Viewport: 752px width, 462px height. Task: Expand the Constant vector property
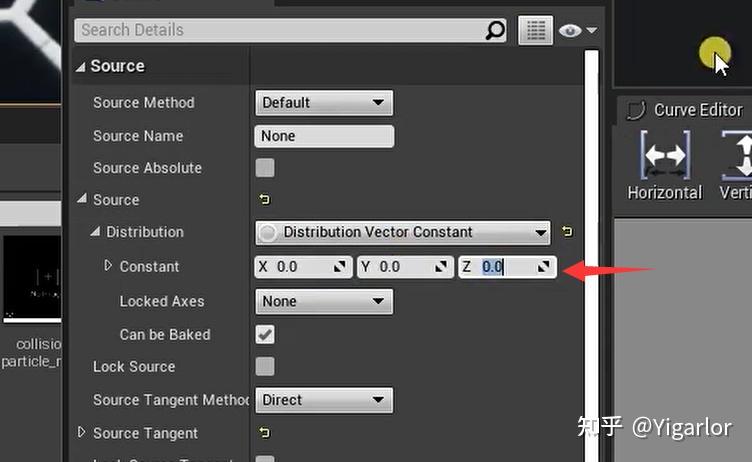[109, 266]
